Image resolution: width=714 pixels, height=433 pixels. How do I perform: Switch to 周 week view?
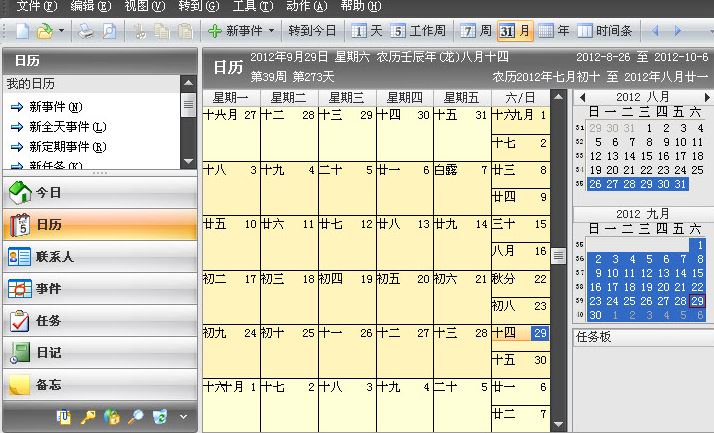(476, 31)
